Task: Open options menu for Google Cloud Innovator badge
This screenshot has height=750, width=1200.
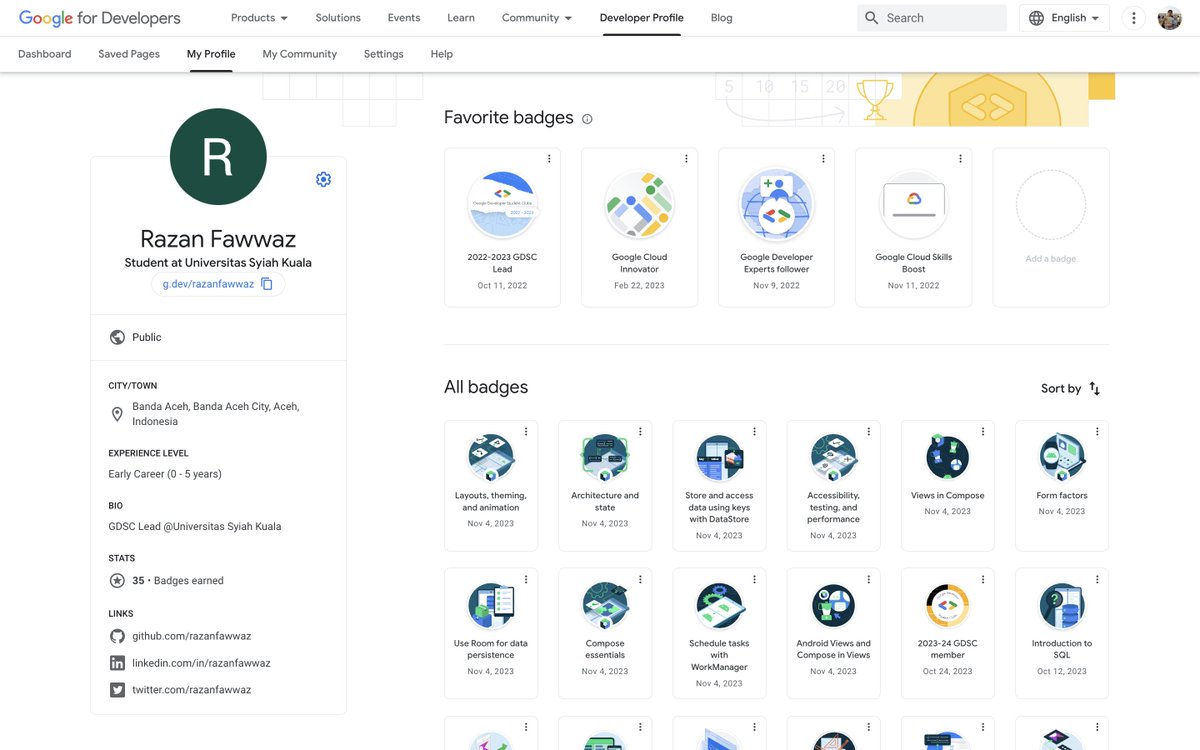Action: point(686,159)
